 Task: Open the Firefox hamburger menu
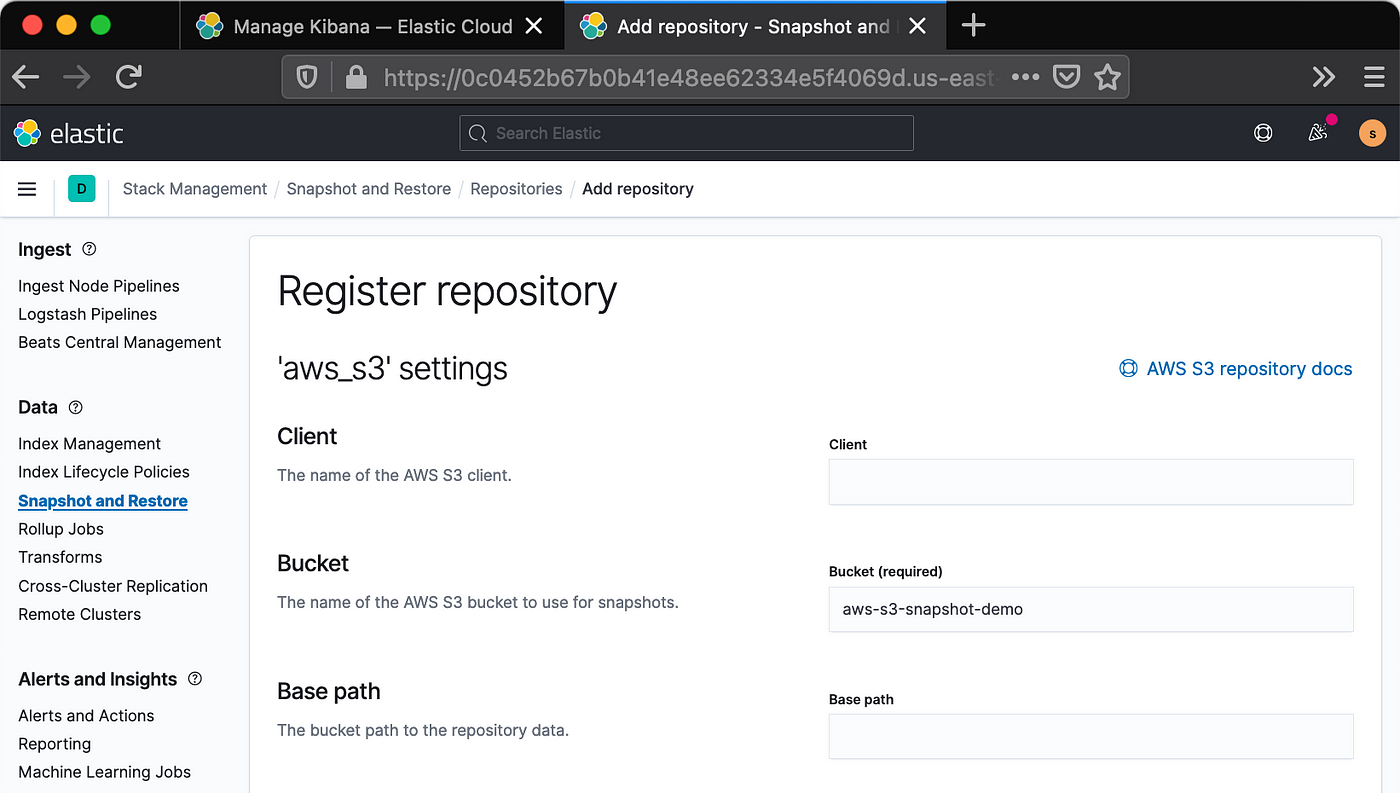(1374, 77)
